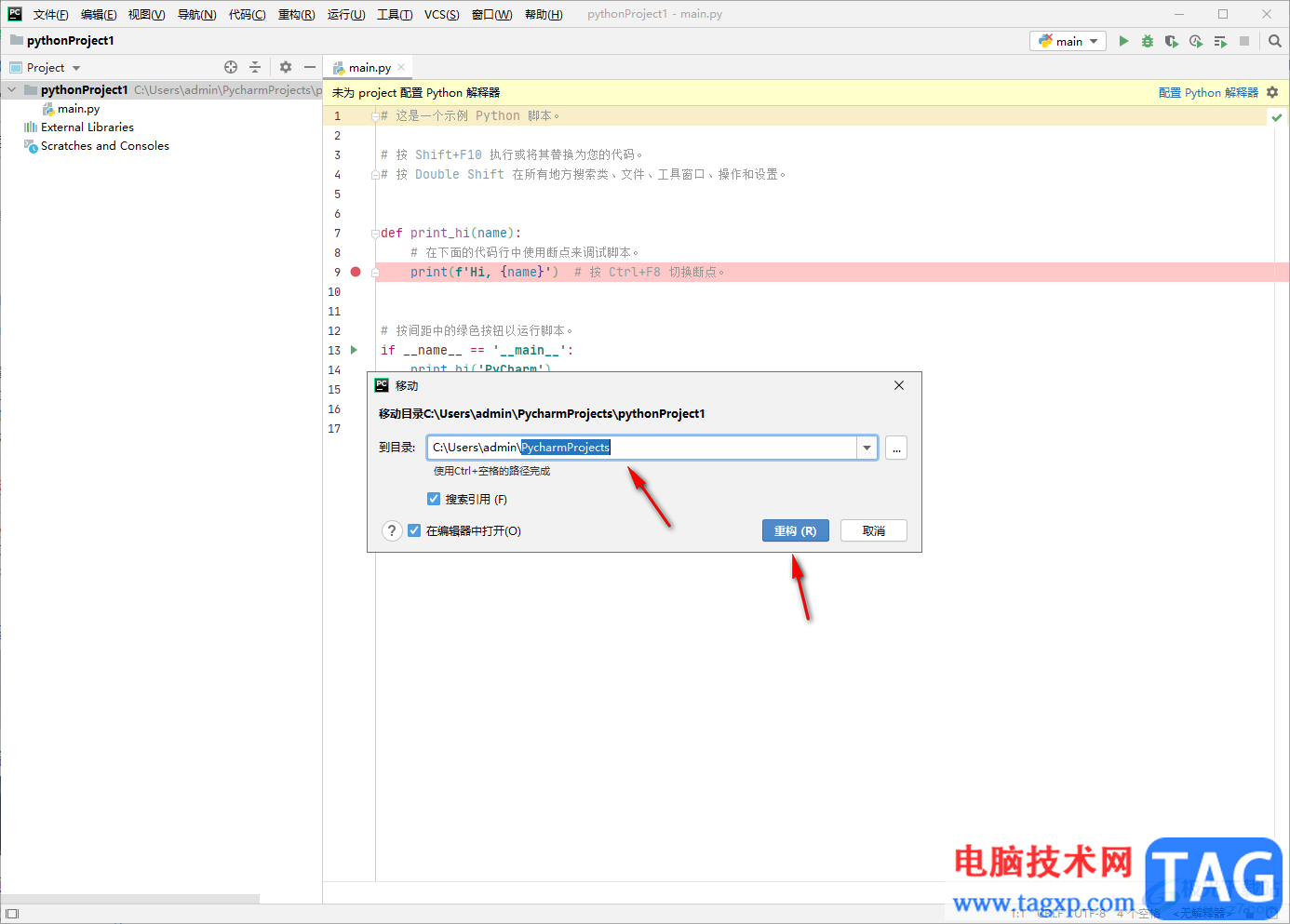Click the run anything toolbar icon
This screenshot has width=1290, height=924.
(x=1220, y=41)
